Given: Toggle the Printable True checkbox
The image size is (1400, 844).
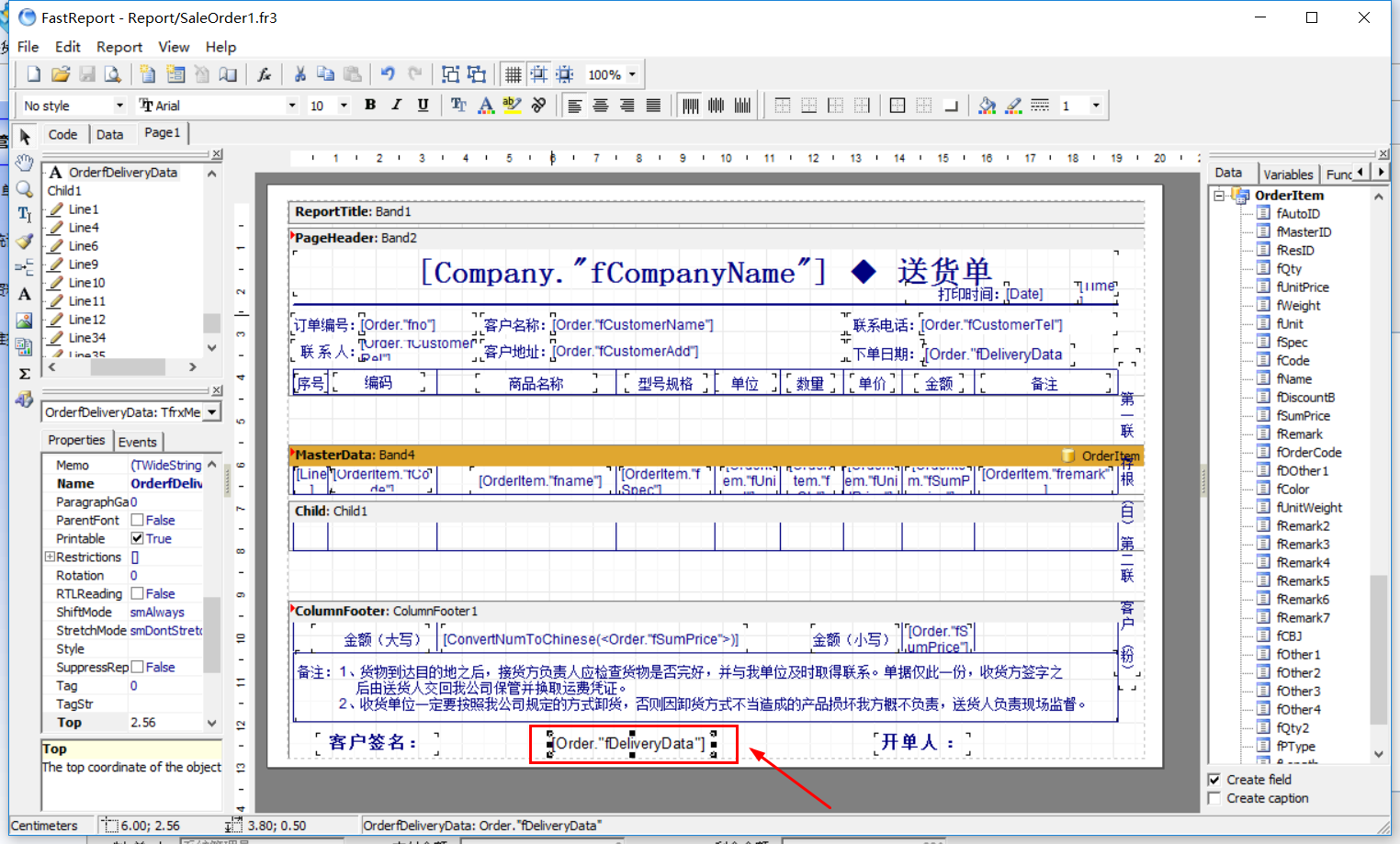Looking at the screenshot, I should pos(137,538).
